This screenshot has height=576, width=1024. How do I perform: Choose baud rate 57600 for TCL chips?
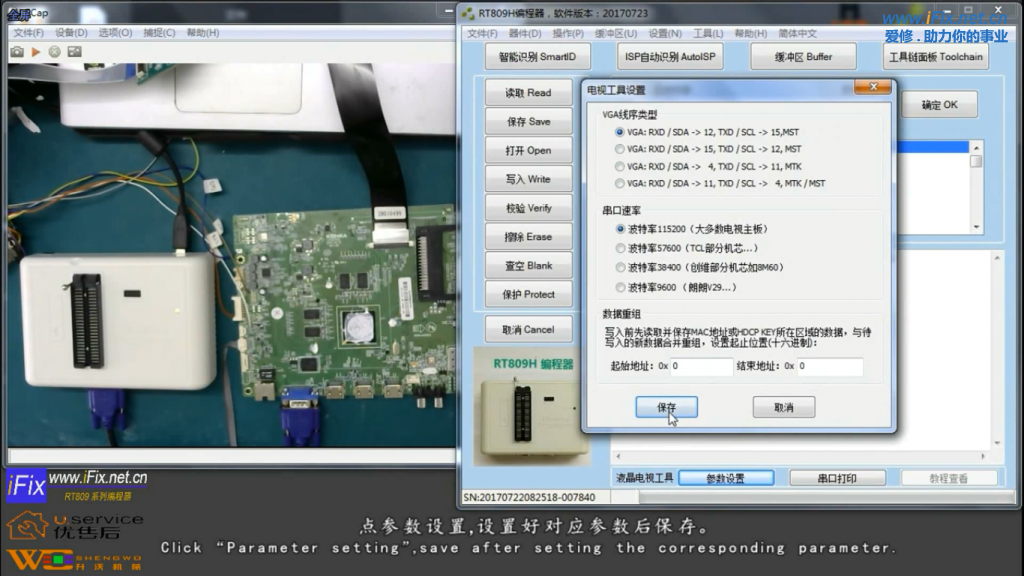pyautogui.click(x=620, y=248)
